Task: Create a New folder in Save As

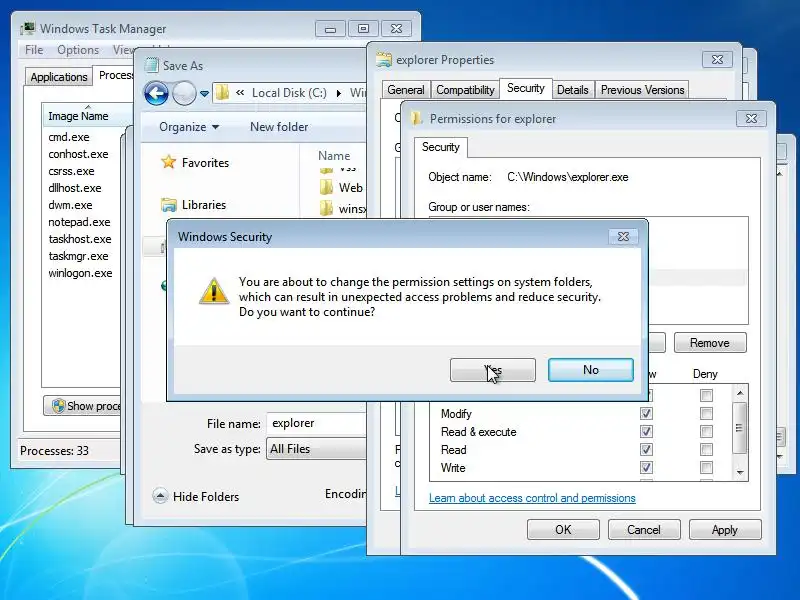Action: click(x=279, y=127)
